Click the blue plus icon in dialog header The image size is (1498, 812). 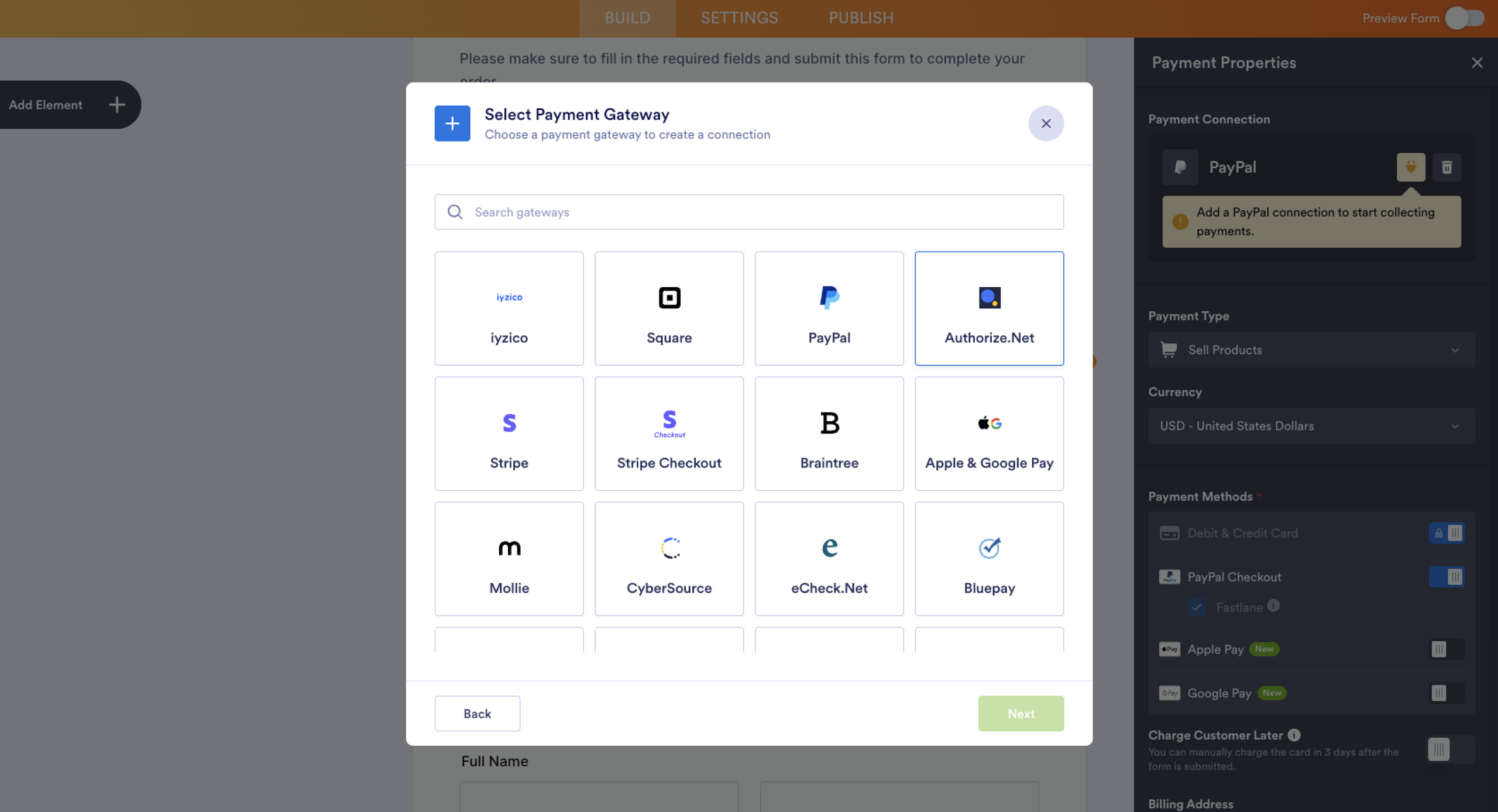tap(452, 123)
